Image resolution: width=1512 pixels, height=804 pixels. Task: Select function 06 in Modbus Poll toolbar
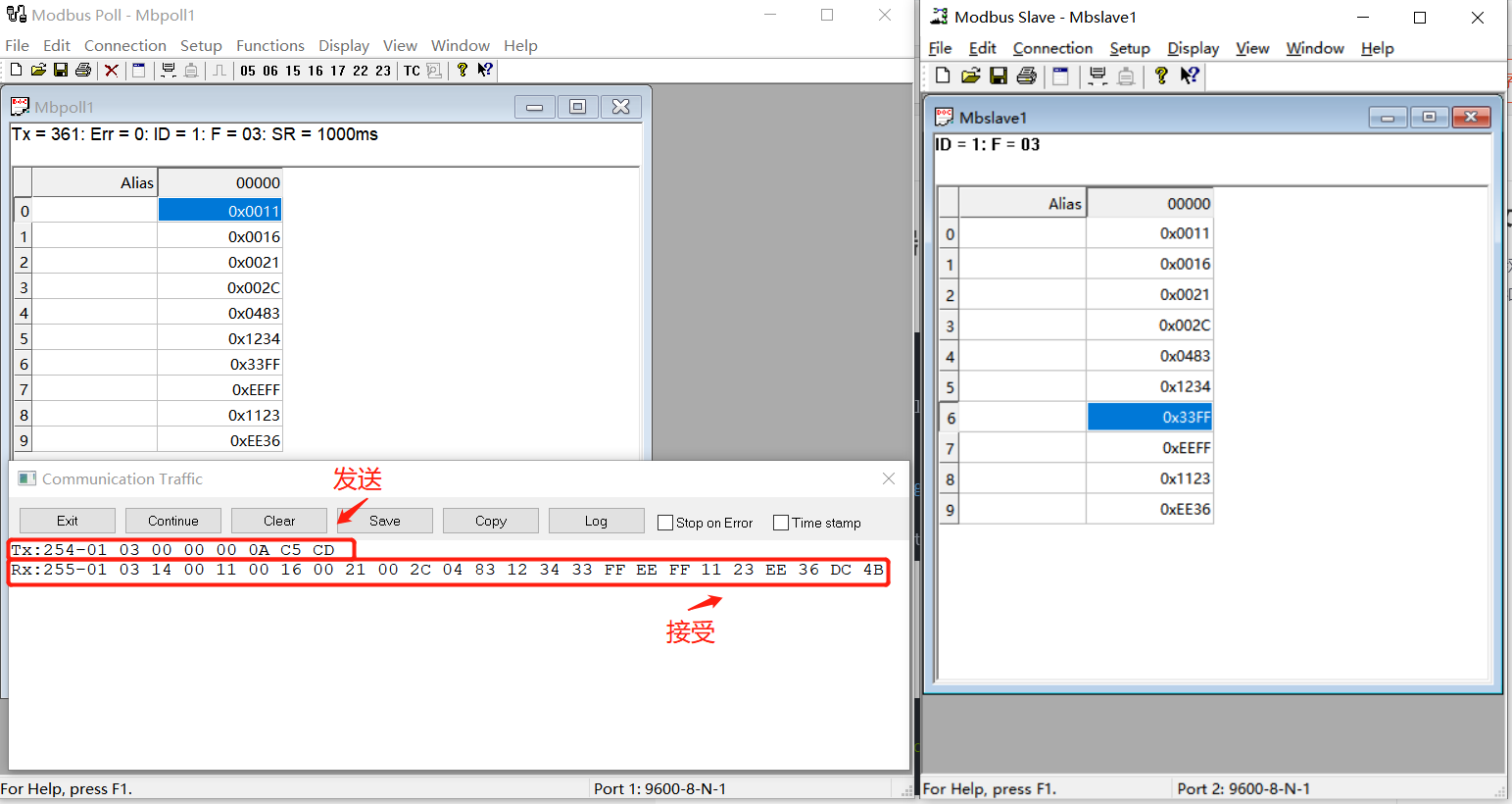point(270,71)
